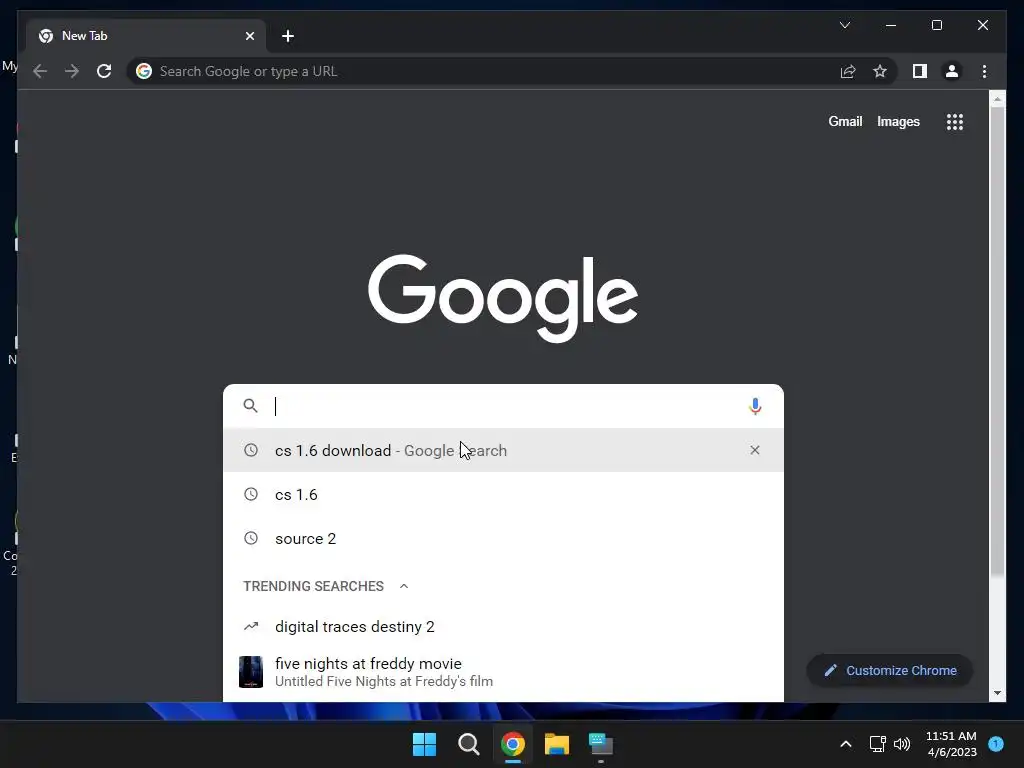Open the rightmost pinned taskbar app
This screenshot has width=1024, height=768.
pos(600,744)
